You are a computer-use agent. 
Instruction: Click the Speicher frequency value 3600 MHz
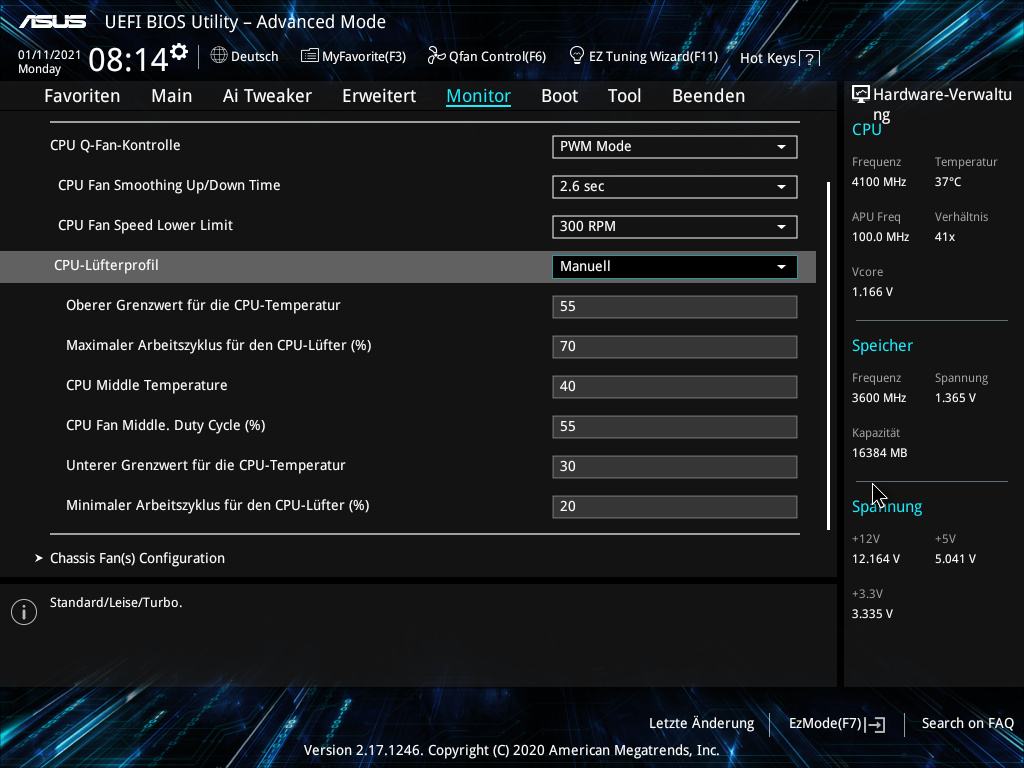[879, 398]
